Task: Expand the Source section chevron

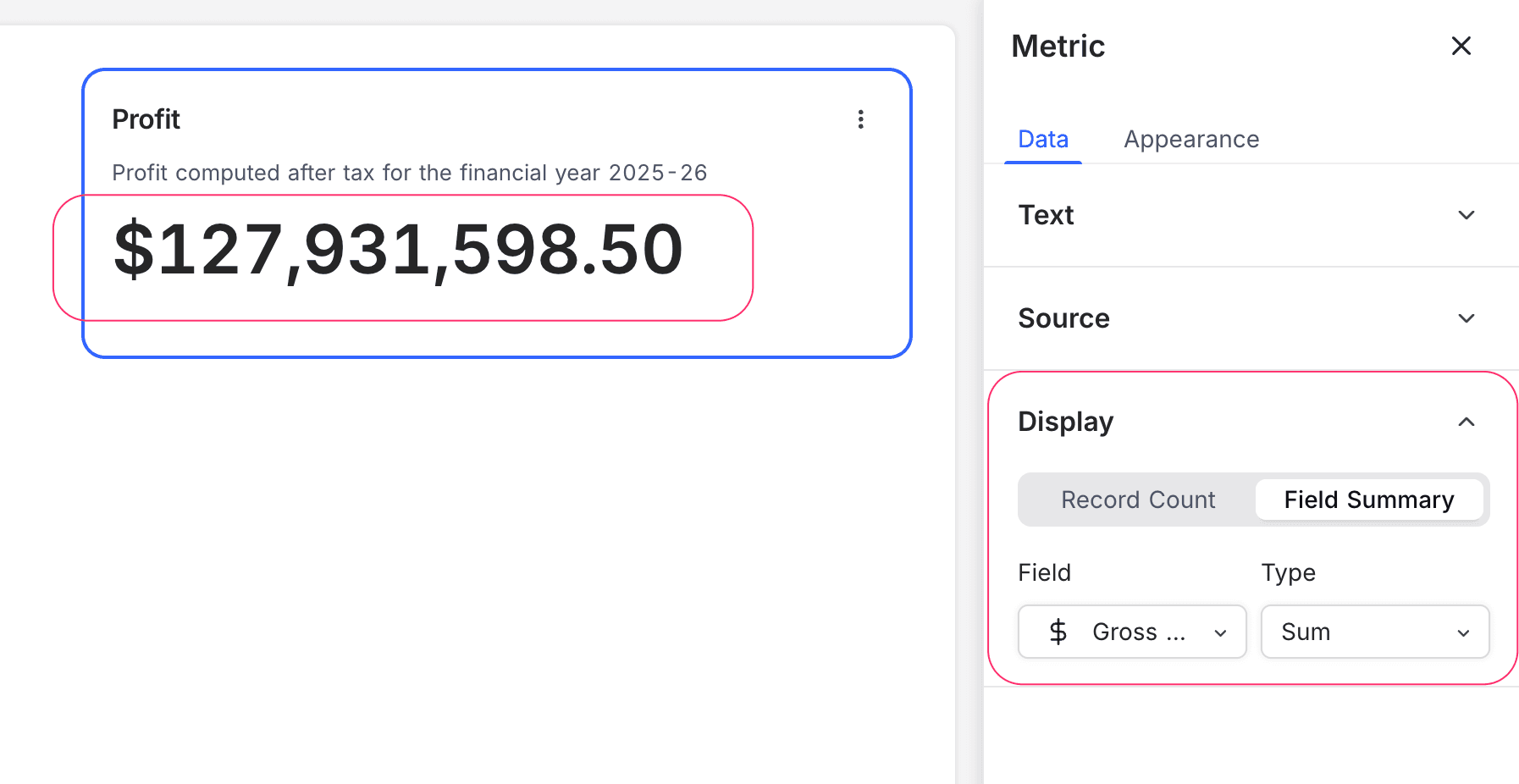Action: (1466, 318)
